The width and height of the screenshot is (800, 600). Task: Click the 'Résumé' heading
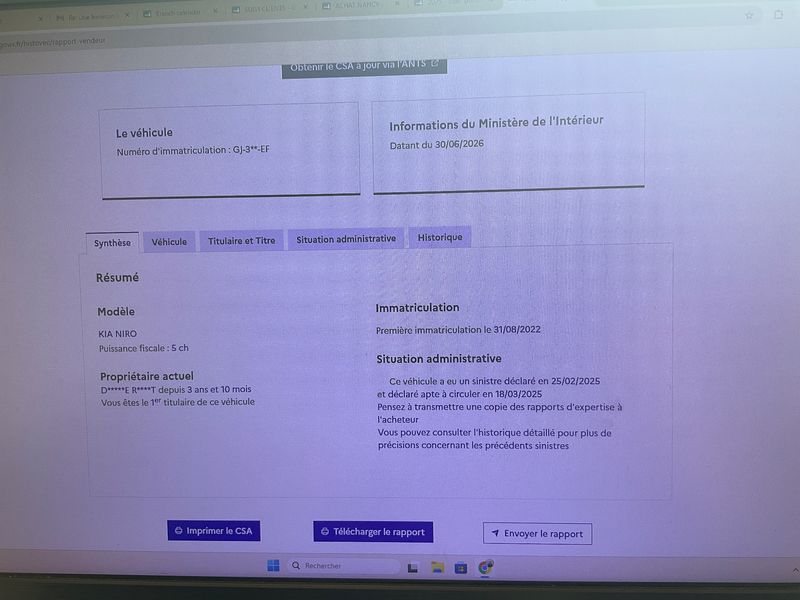(x=117, y=278)
